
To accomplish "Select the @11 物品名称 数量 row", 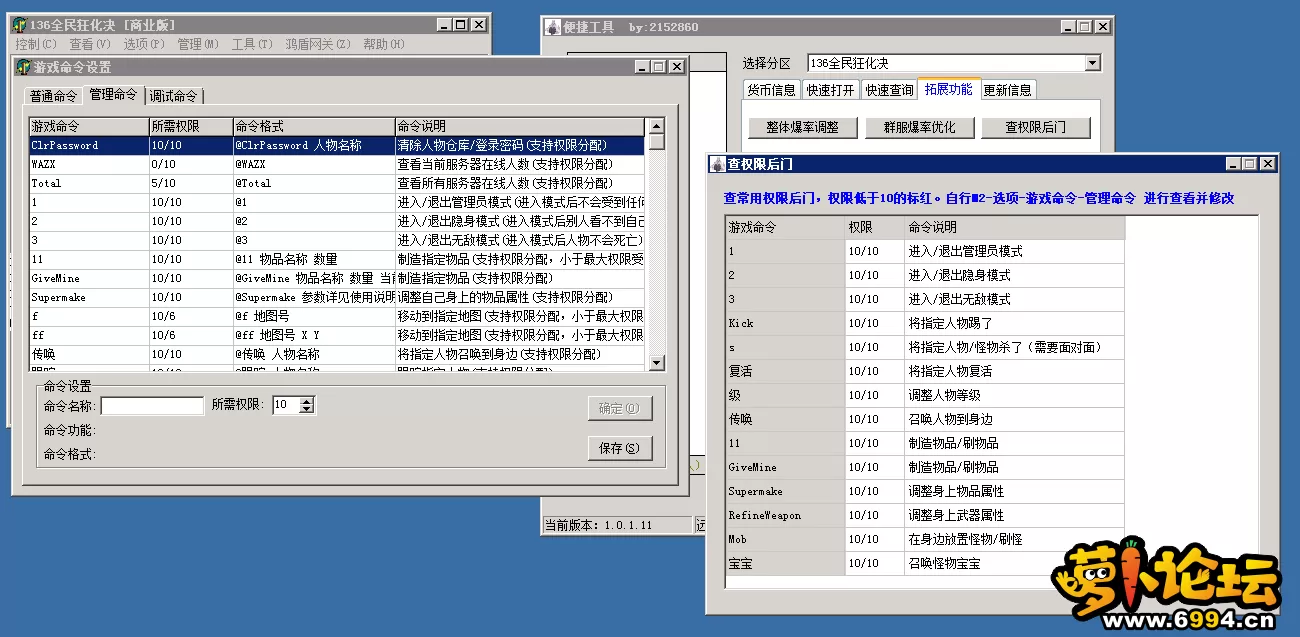I will (338, 259).
